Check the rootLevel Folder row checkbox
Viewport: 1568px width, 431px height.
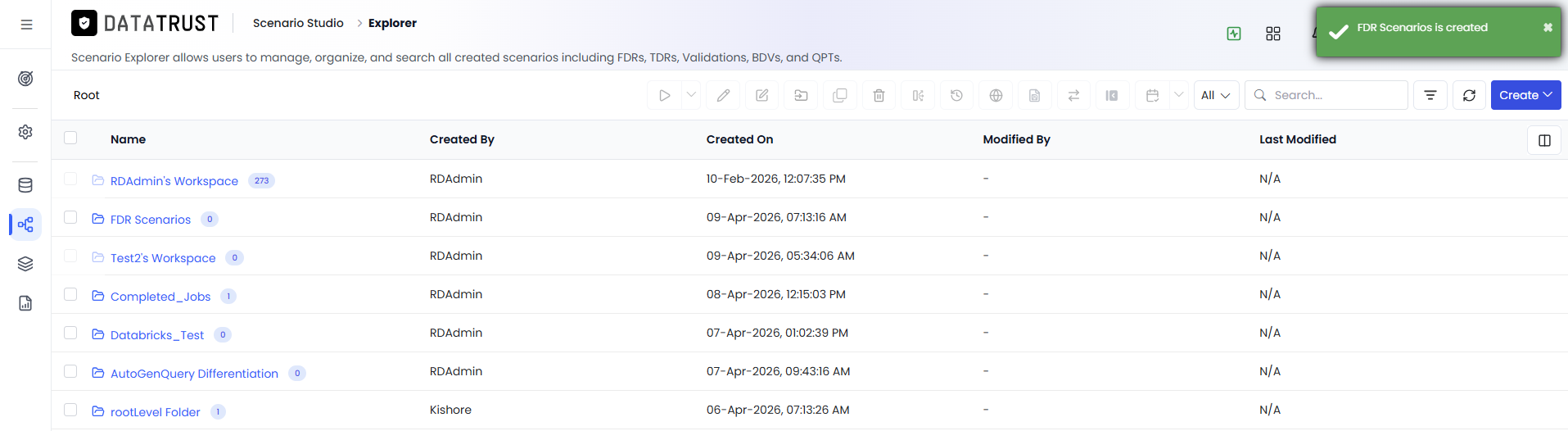point(70,410)
